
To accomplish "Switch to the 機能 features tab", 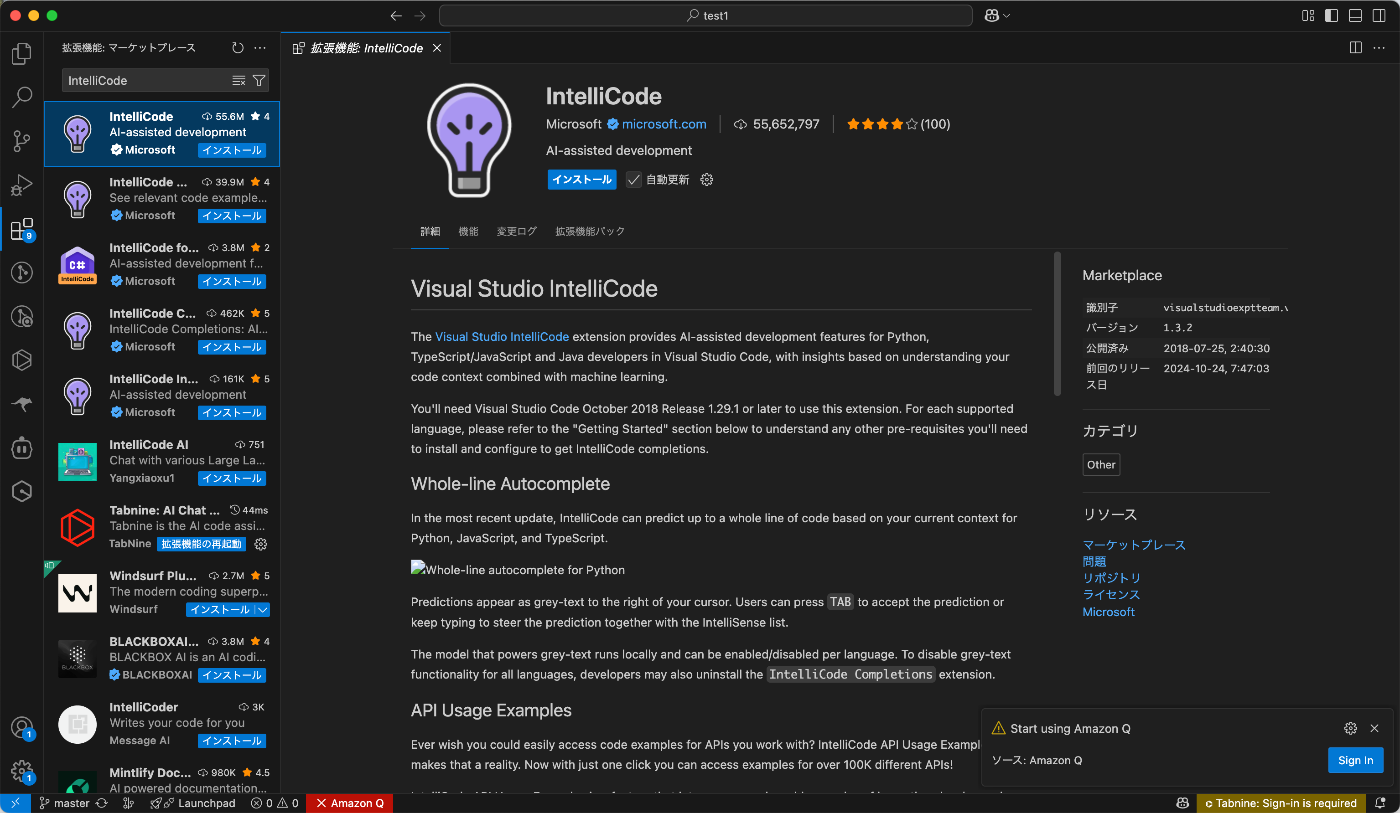I will coord(468,231).
